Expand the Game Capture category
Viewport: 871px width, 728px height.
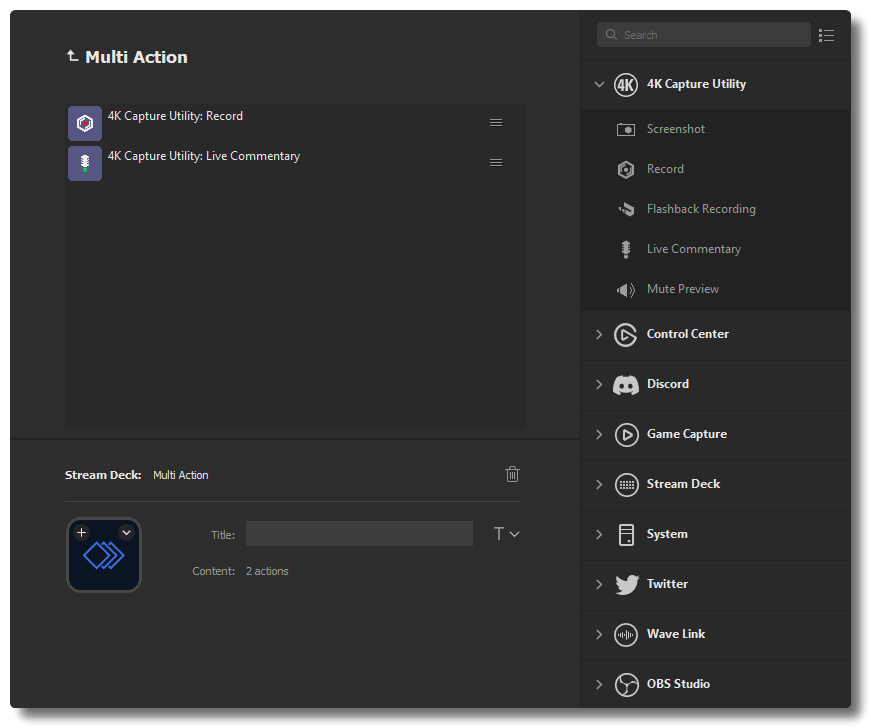click(599, 434)
